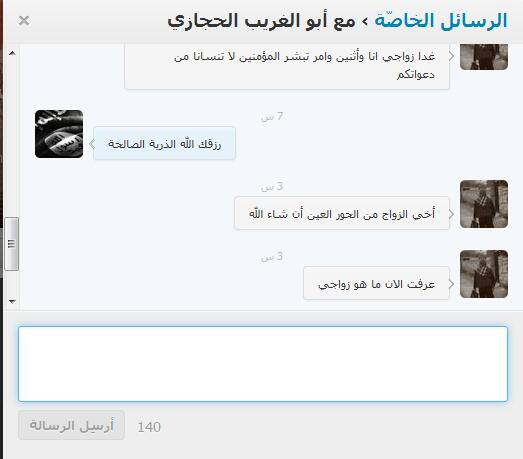
Task: Select the message starting with غدا زواجي
Action: click(287, 66)
